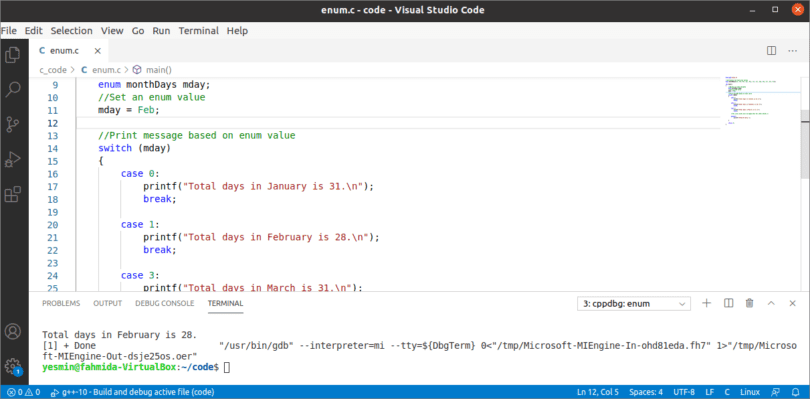
Task: Click Ln 12, Col 5 in status bar
Action: click(598, 392)
